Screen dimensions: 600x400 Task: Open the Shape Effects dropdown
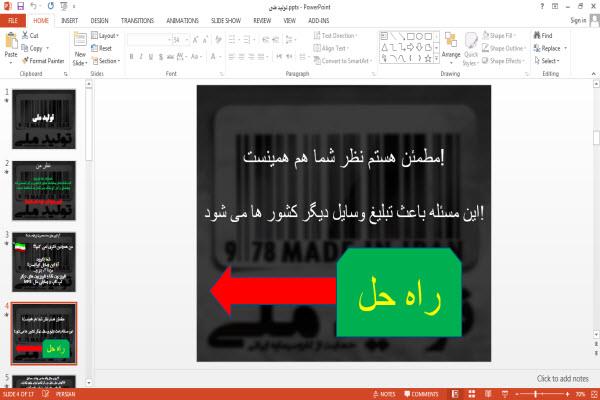(503, 61)
